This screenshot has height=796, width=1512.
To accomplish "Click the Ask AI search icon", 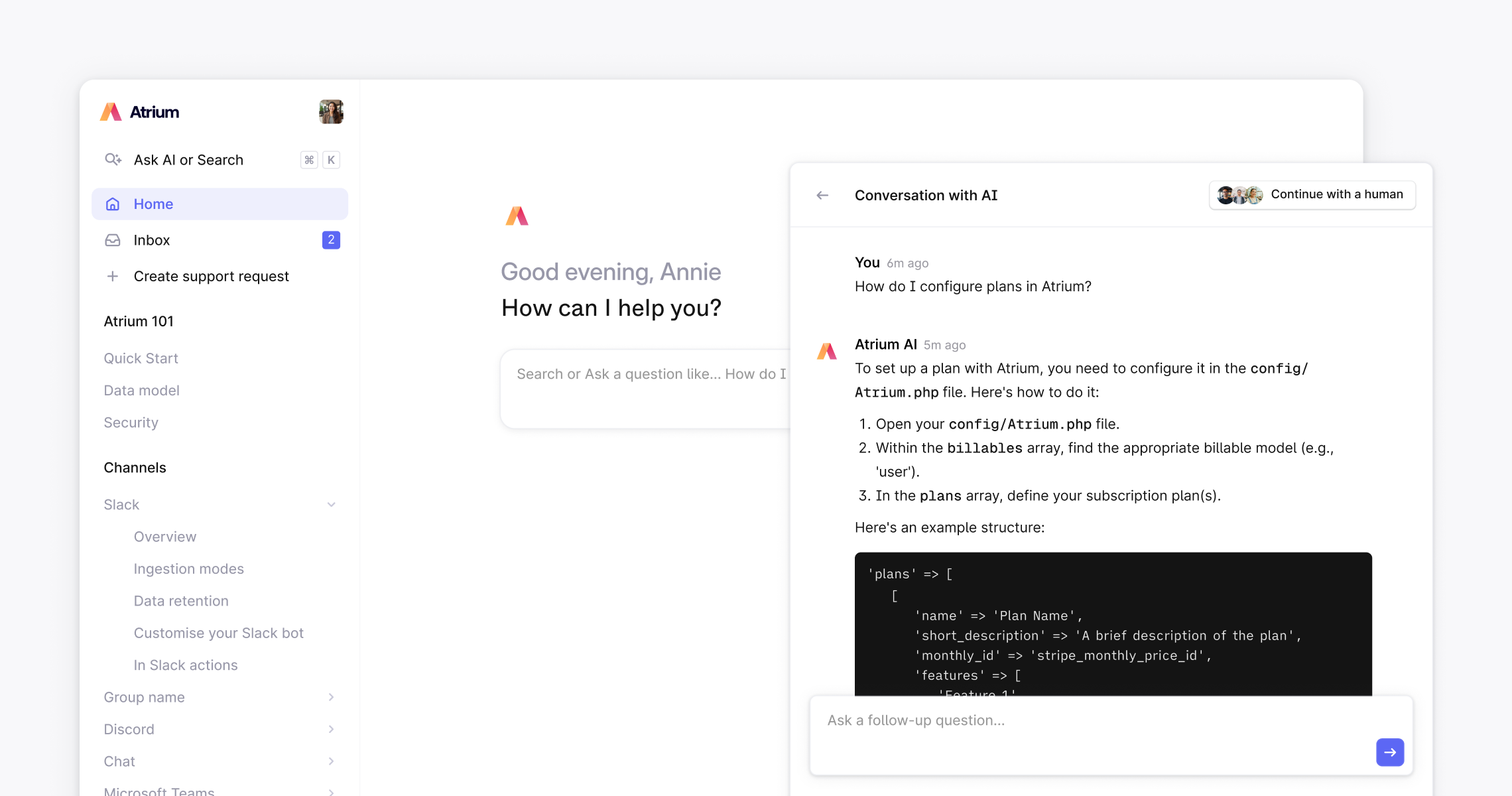I will [113, 160].
